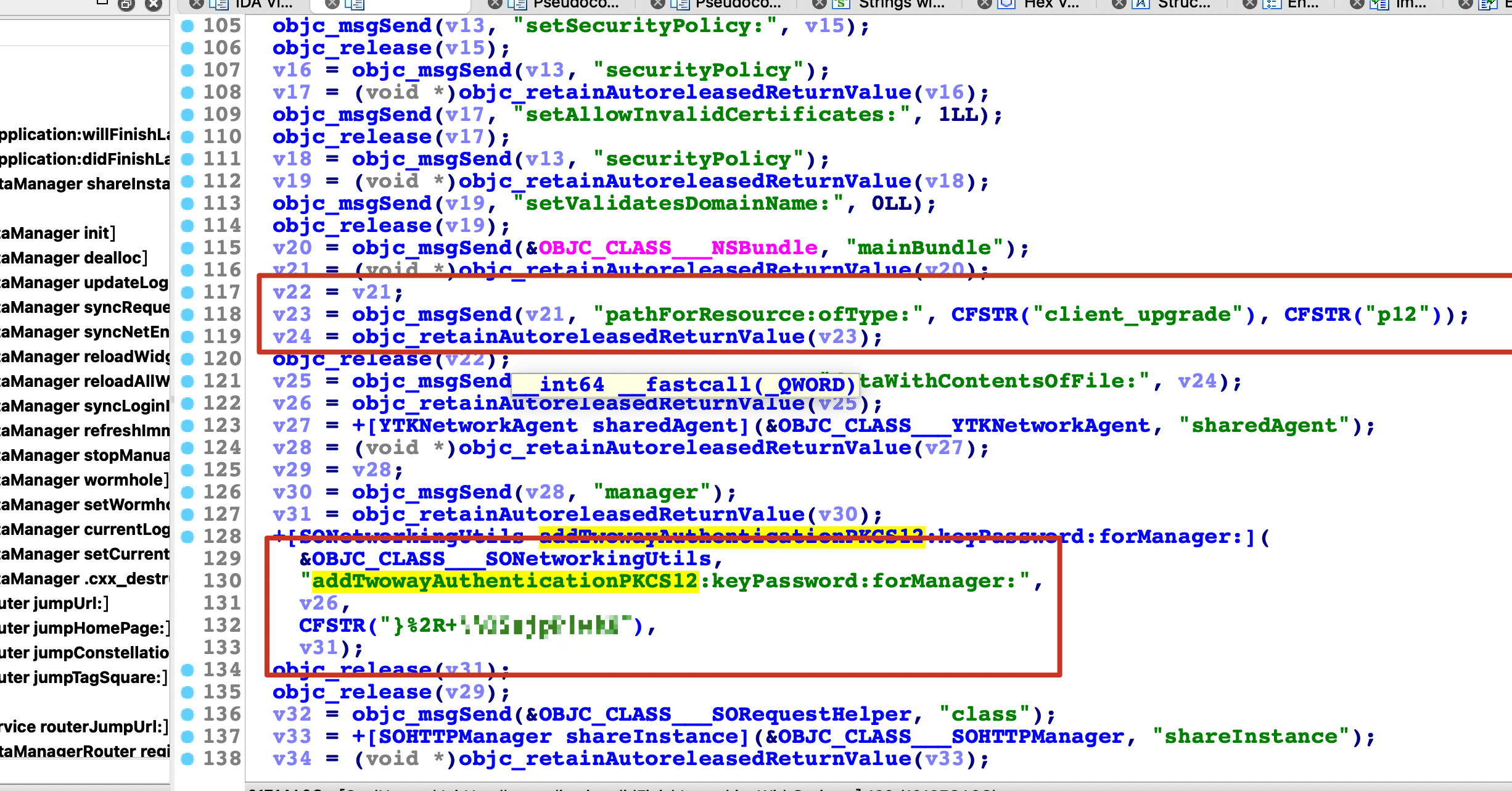The image size is (1512, 791).
Task: Click the Enums tab icon
Action: [1271, 4]
